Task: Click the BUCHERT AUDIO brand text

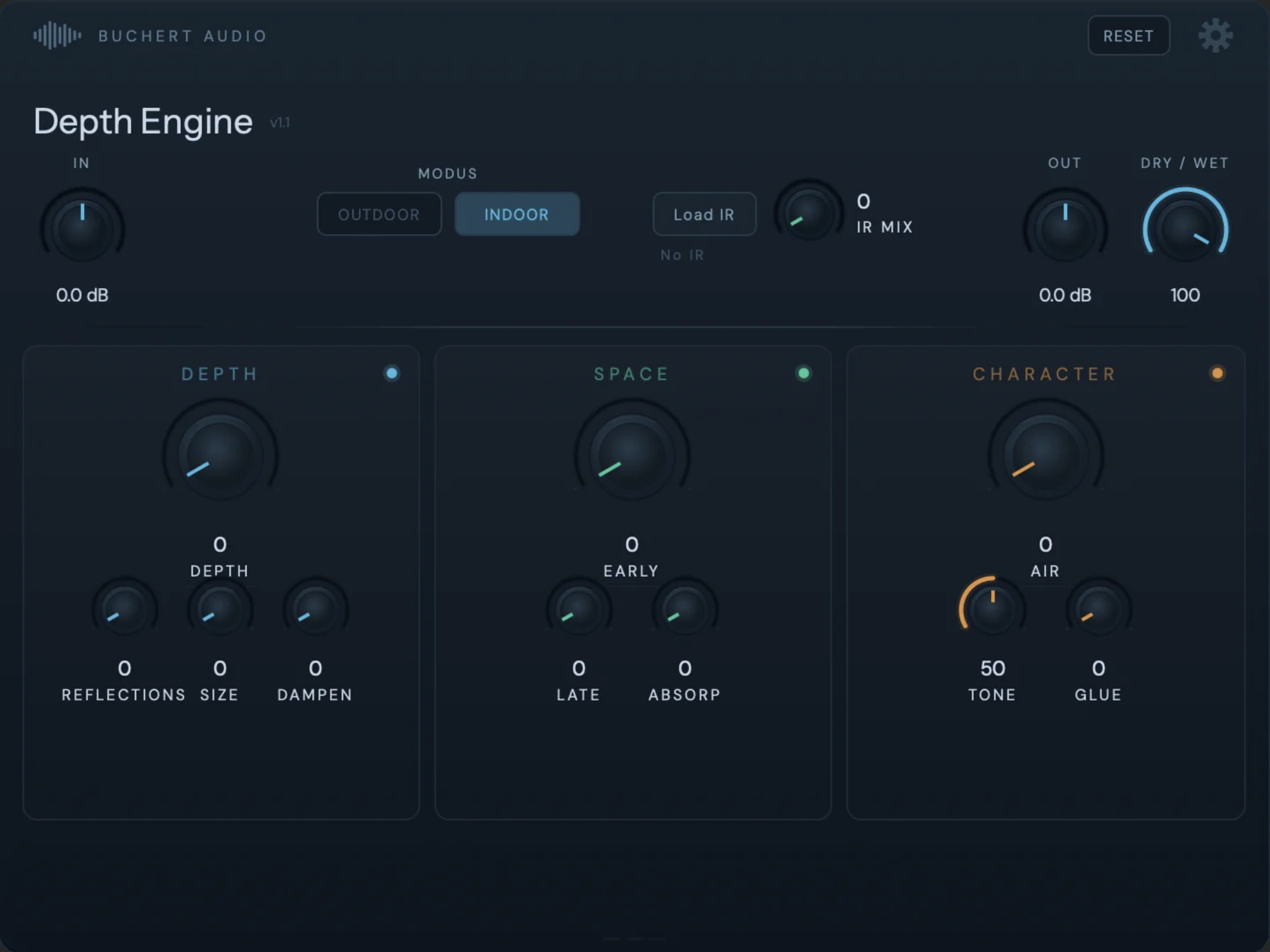Action: click(x=183, y=36)
